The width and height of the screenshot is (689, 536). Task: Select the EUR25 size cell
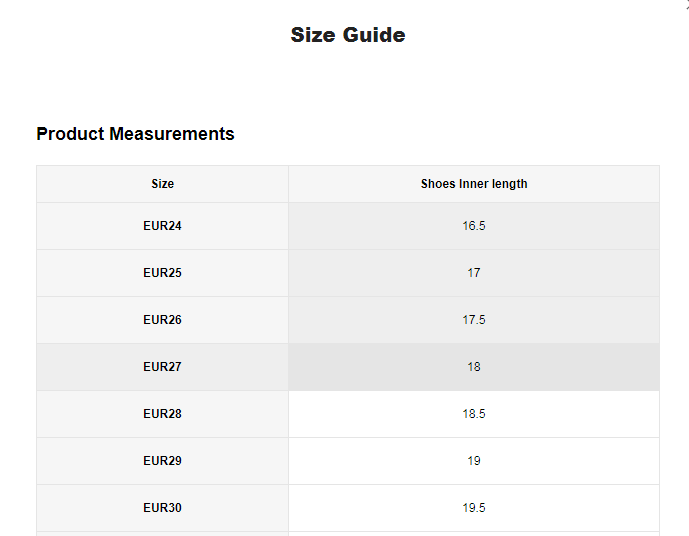point(162,273)
